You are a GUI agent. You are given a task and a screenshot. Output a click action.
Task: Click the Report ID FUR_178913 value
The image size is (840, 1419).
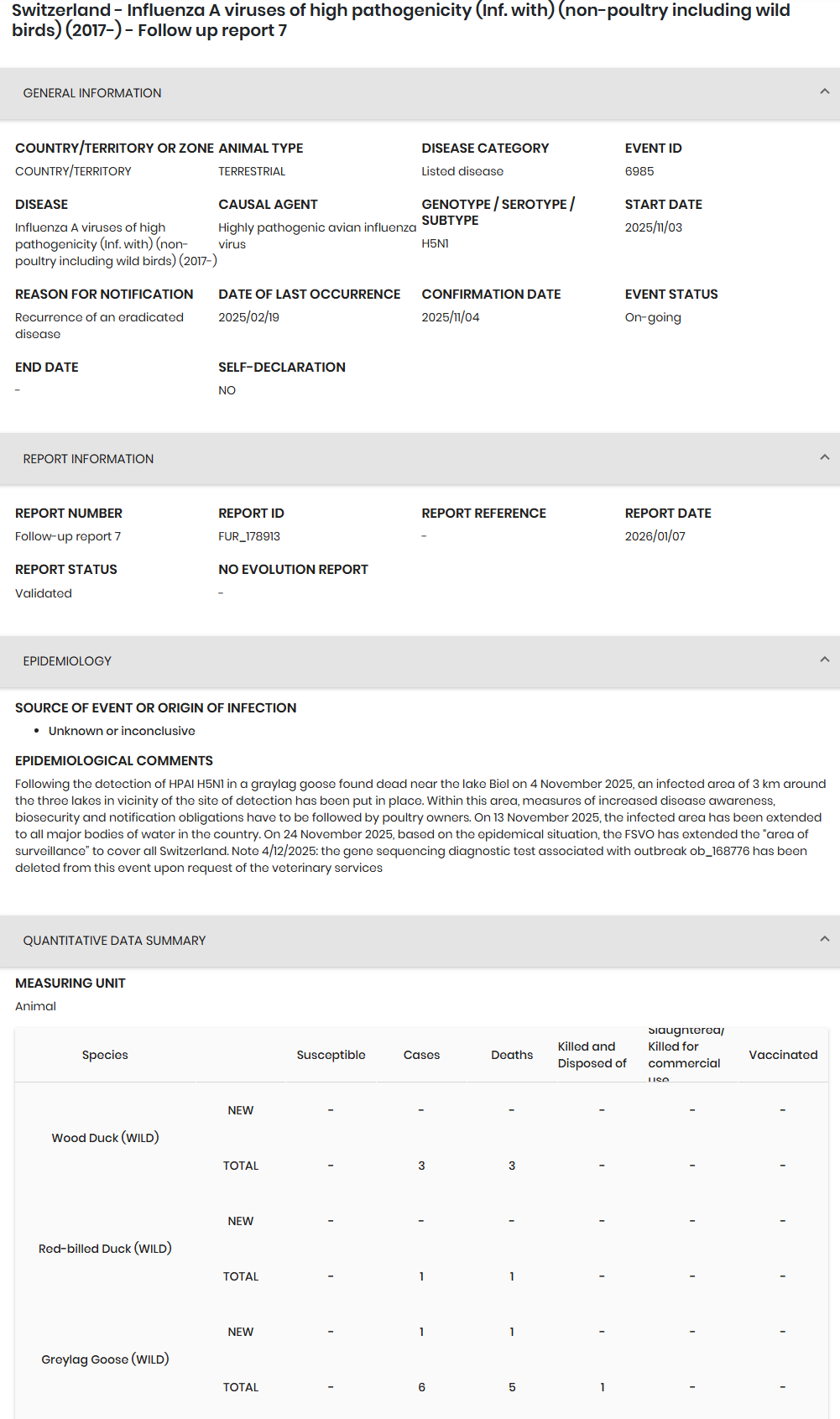click(x=249, y=536)
